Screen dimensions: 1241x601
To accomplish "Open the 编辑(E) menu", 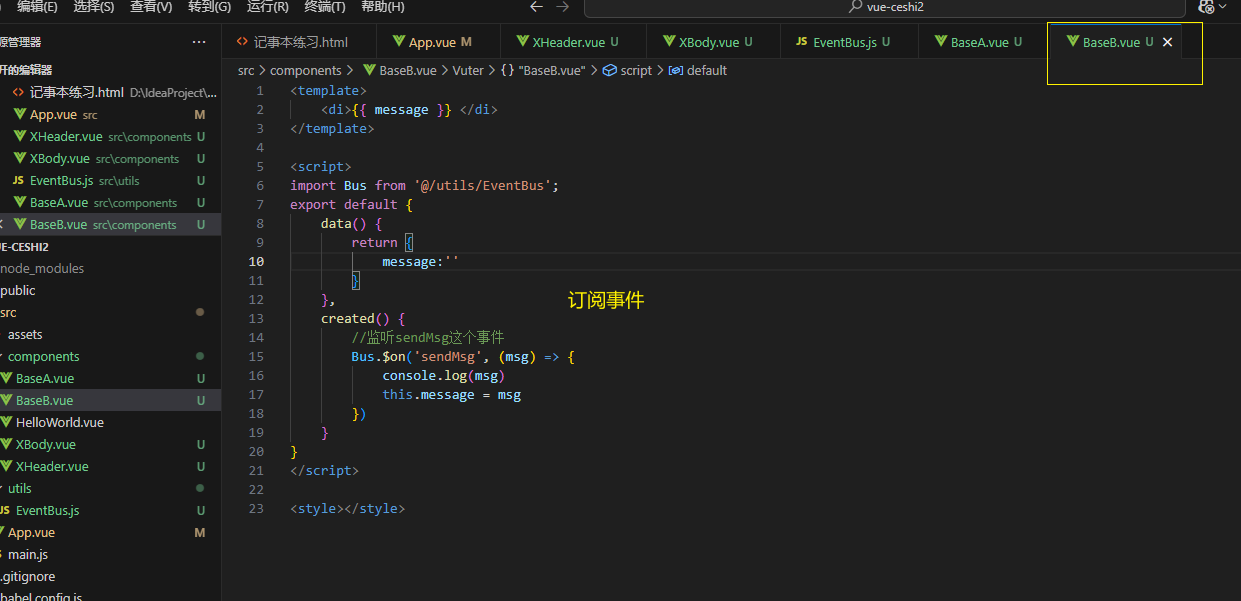I will (37, 7).
